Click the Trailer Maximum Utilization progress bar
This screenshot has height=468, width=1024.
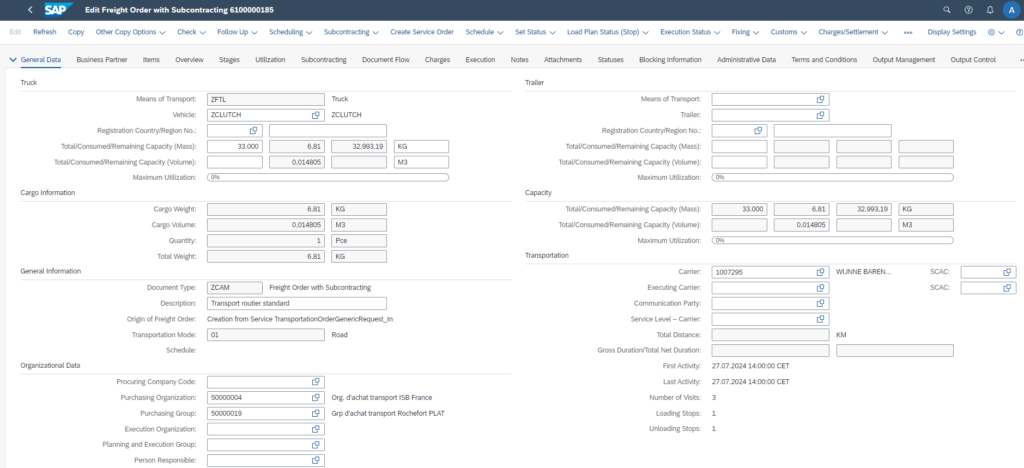point(833,178)
